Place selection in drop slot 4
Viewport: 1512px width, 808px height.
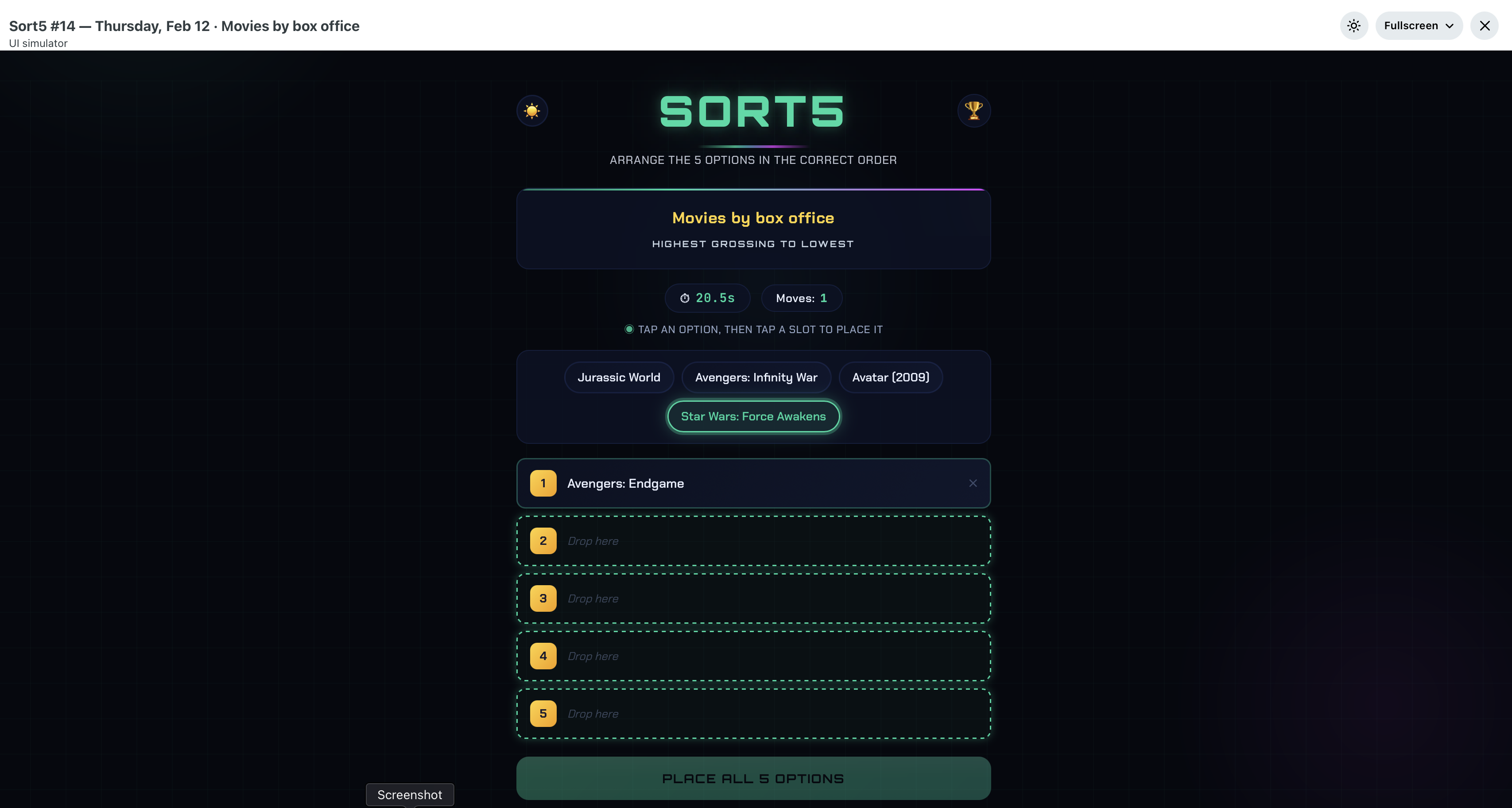pyautogui.click(x=753, y=656)
